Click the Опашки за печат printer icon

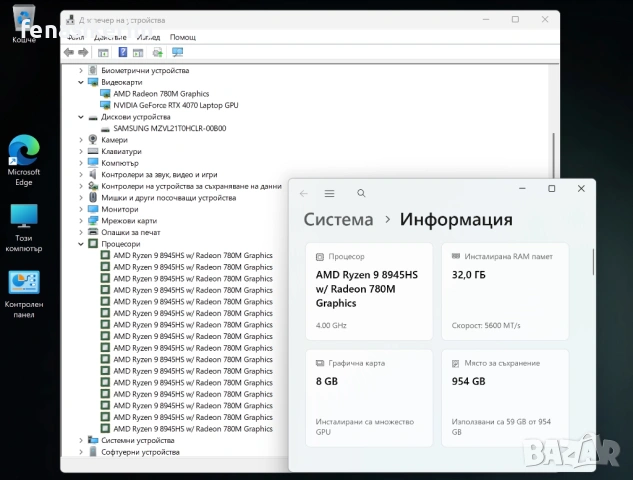click(x=93, y=232)
